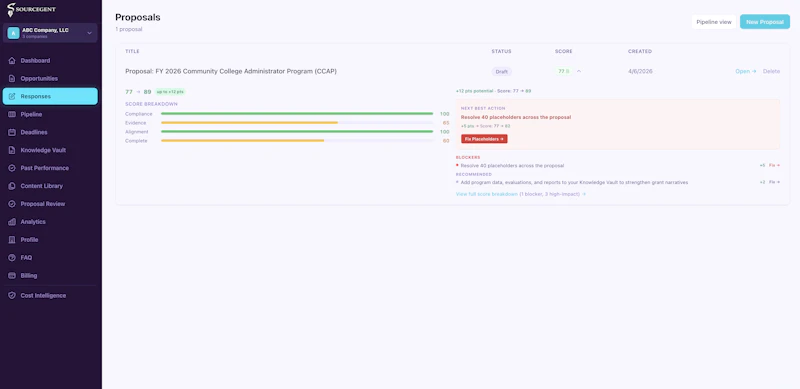Go to Past Performance
800x389 pixels.
(x=50, y=168)
